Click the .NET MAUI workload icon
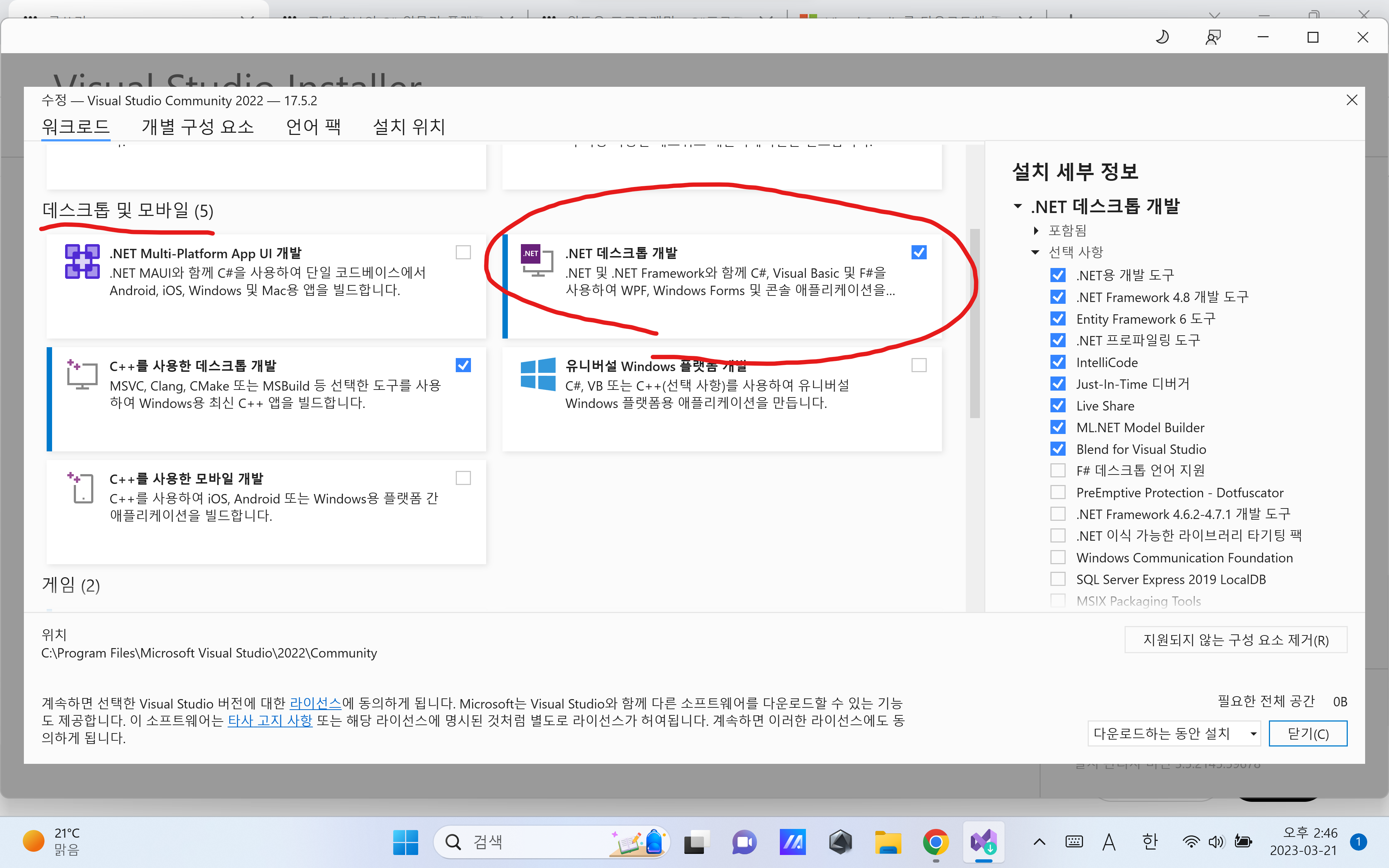 click(x=82, y=262)
